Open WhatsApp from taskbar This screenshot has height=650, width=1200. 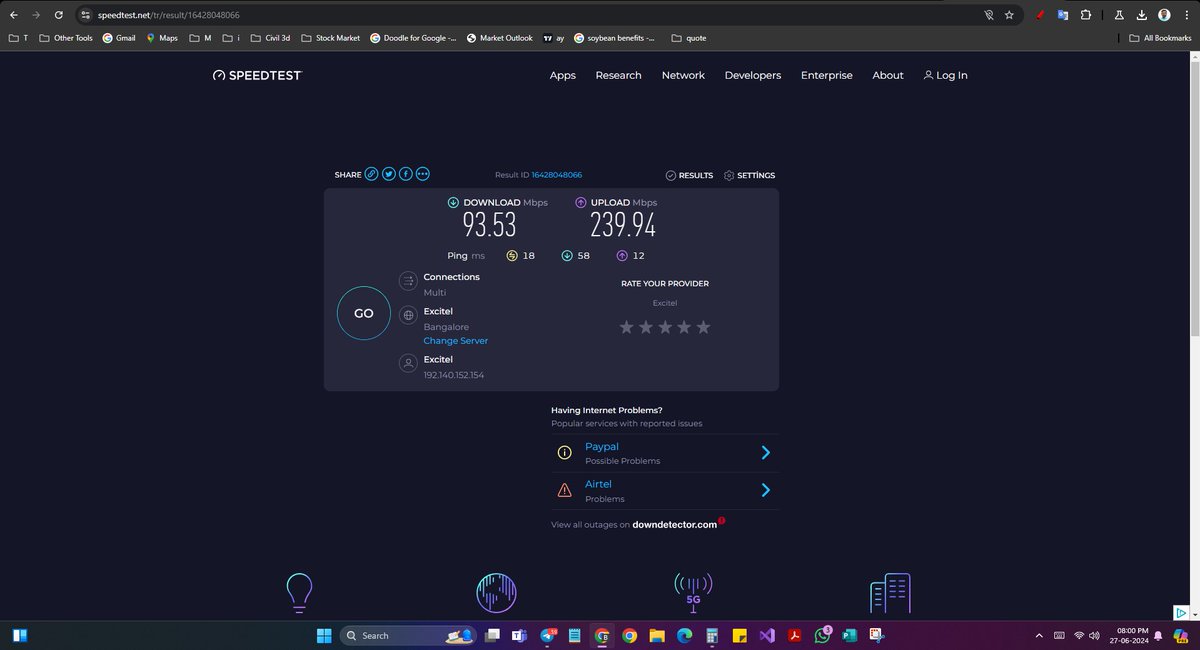(x=822, y=635)
